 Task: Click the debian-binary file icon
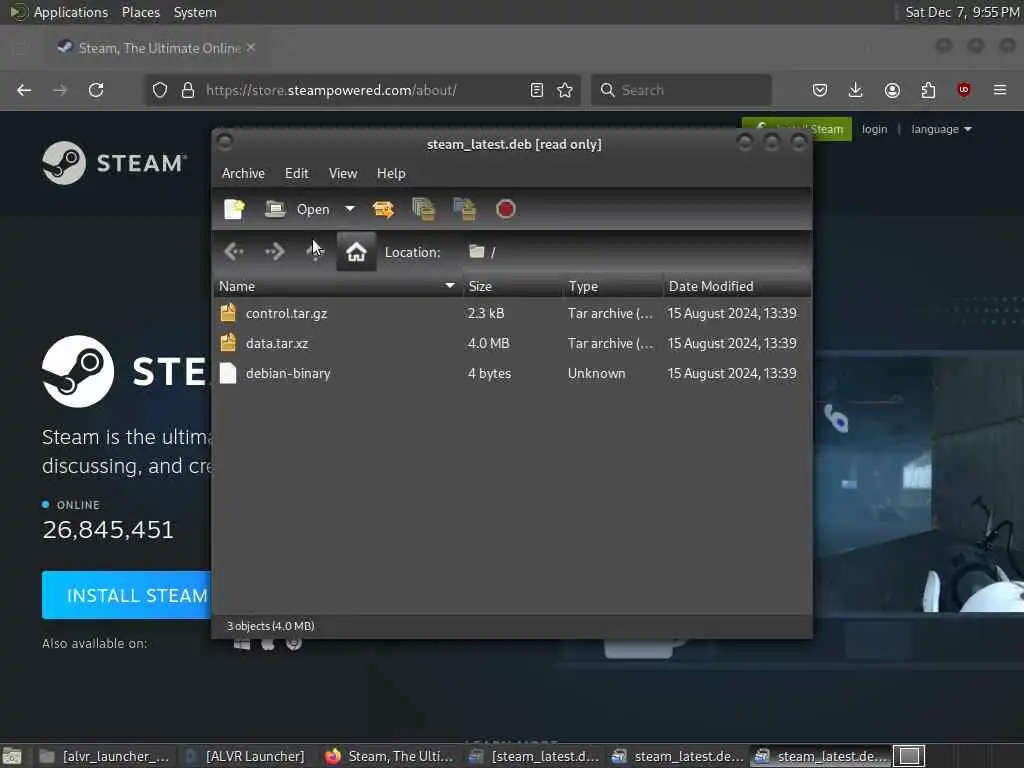coord(228,373)
